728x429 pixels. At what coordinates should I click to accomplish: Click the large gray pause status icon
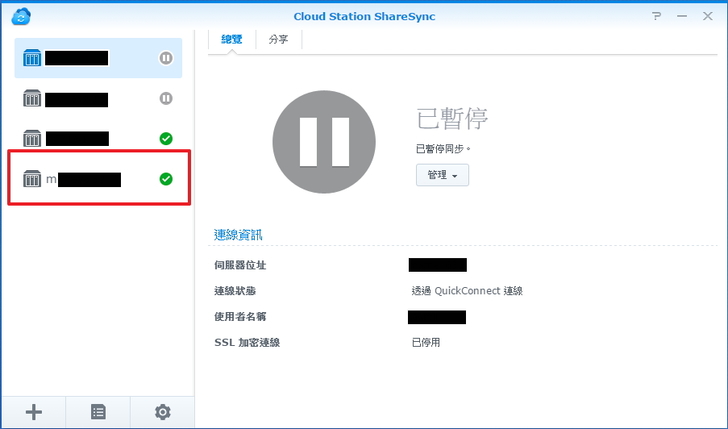coord(324,142)
